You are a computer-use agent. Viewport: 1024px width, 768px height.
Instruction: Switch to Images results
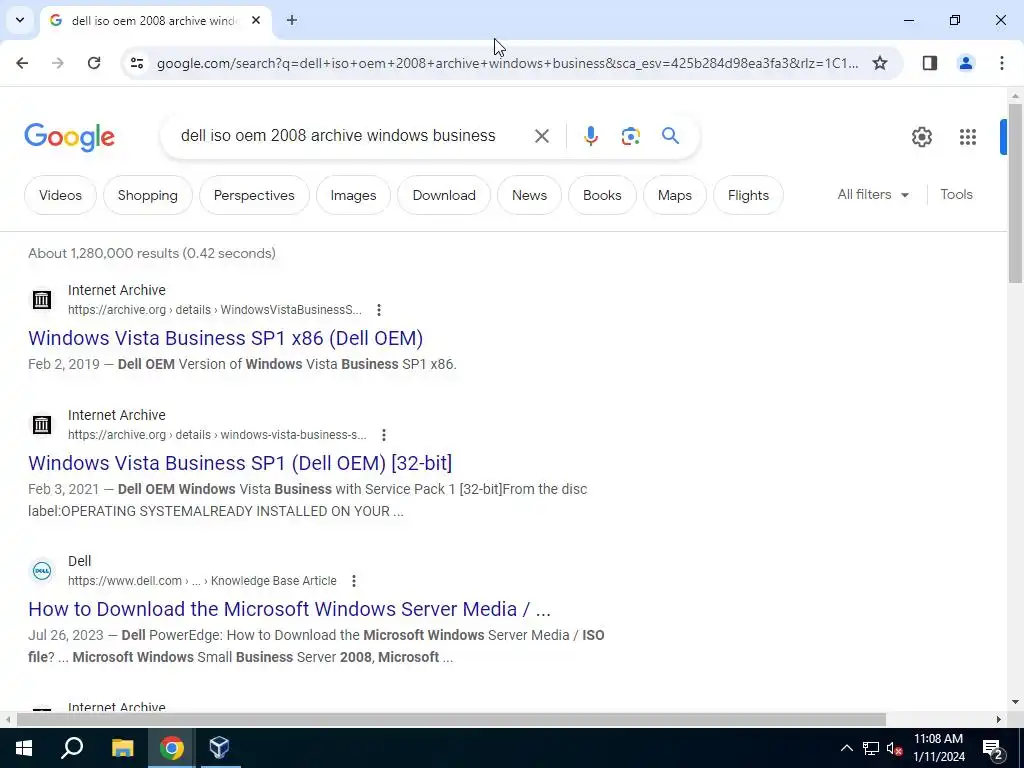[x=353, y=195]
